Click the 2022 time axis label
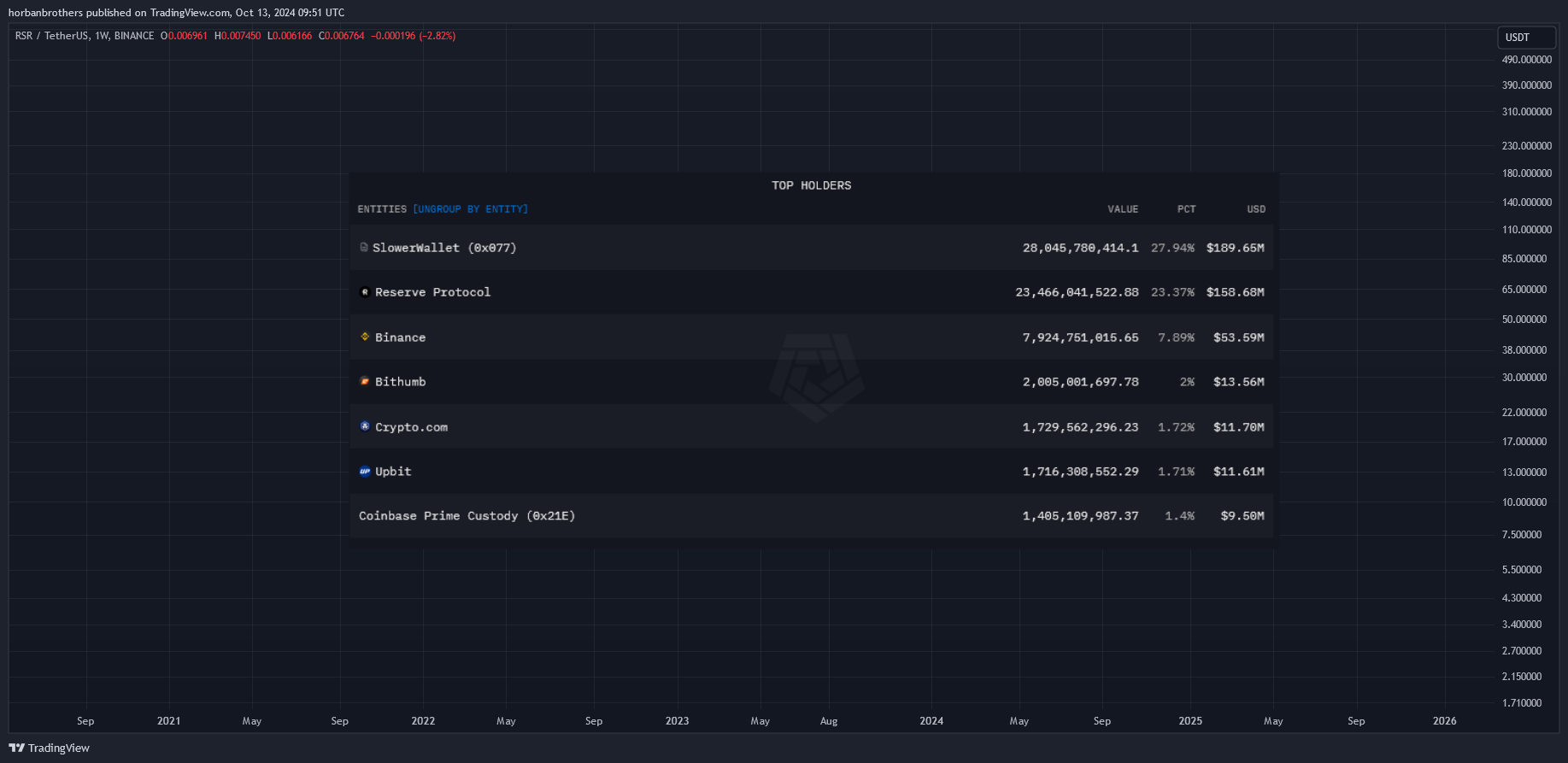The width and height of the screenshot is (1568, 763). pos(423,721)
